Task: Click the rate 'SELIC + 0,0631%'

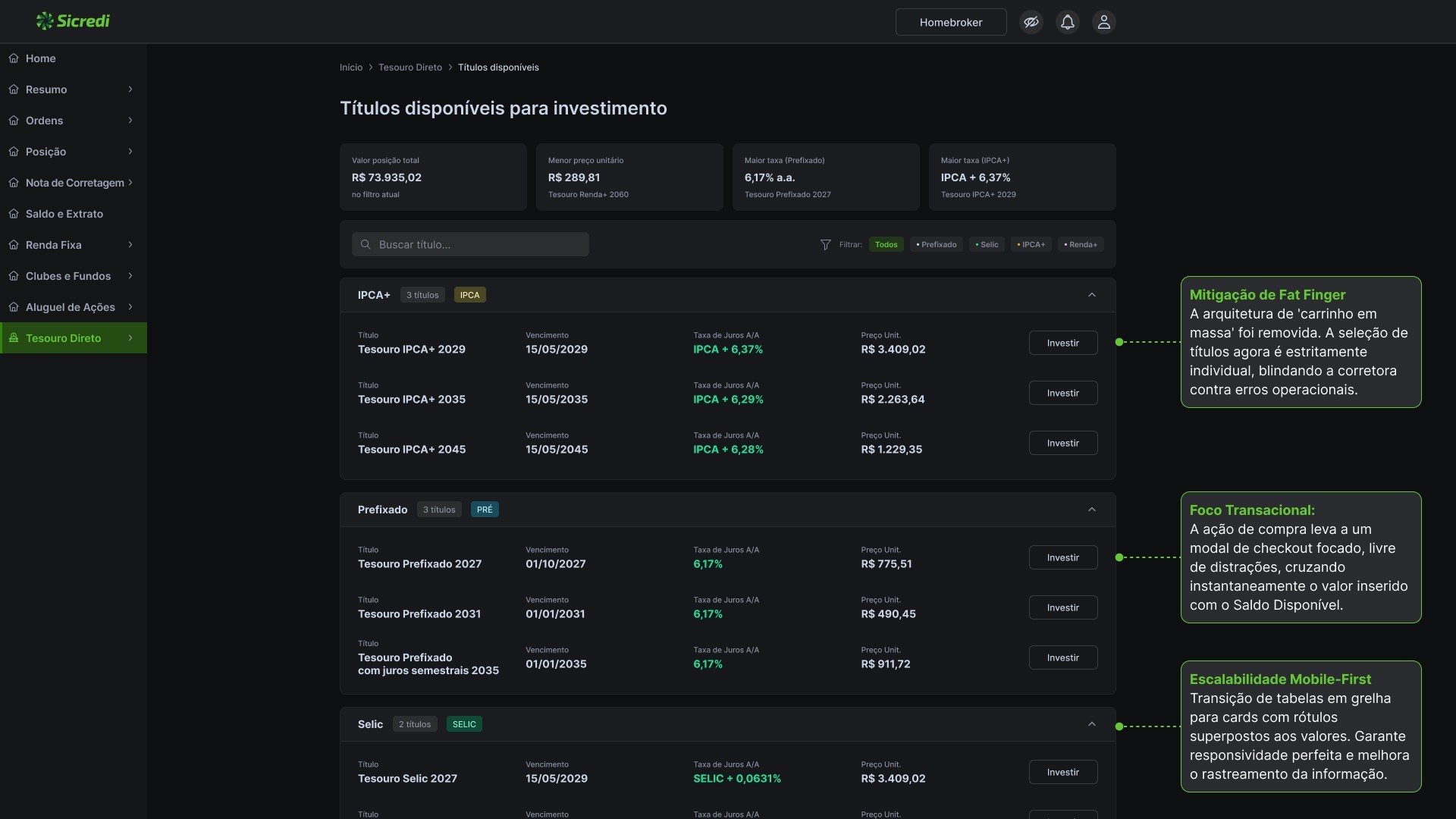Action: tap(737, 779)
